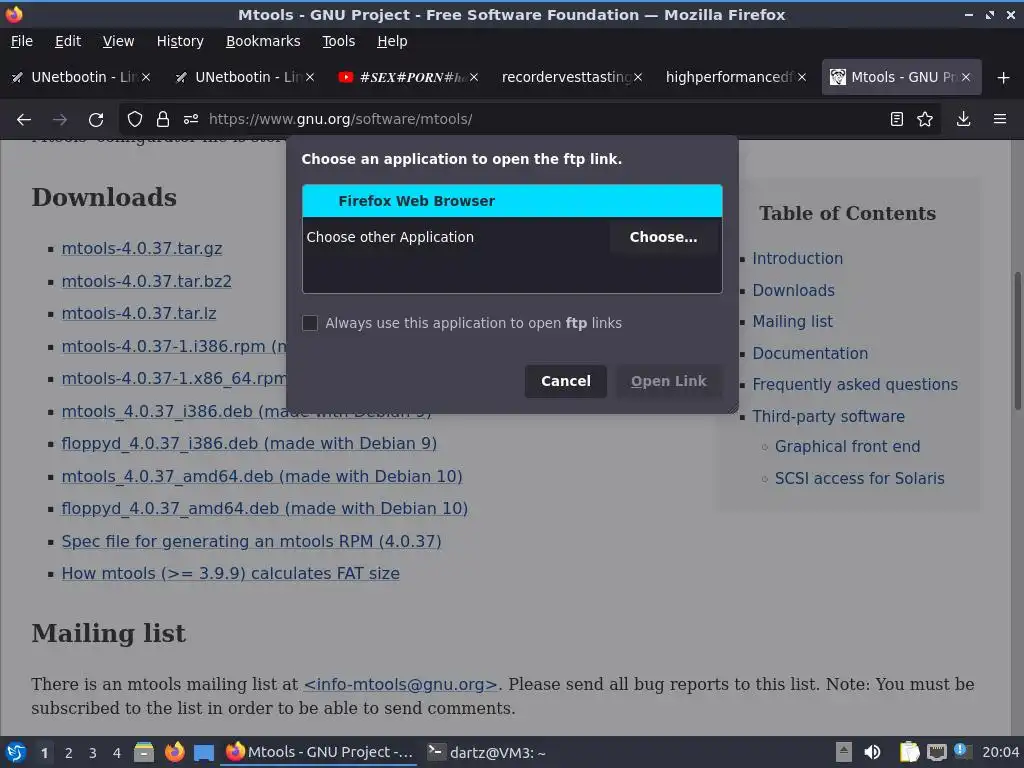
Task: Open the View menu
Action: (118, 41)
